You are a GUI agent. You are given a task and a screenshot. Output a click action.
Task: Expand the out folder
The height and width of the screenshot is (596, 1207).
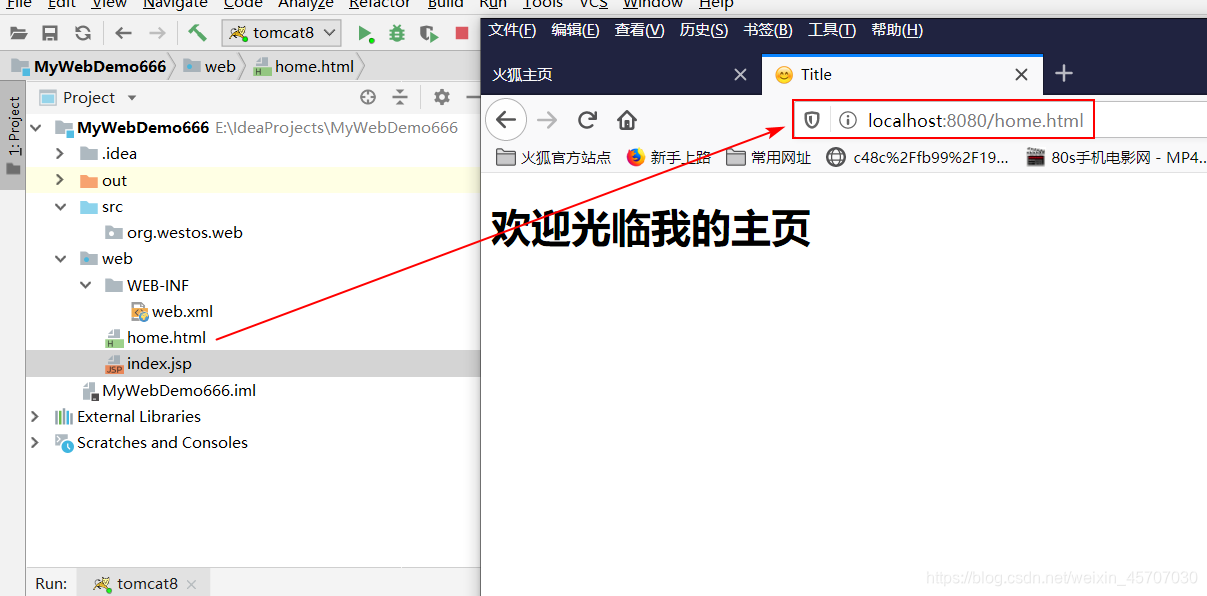click(60, 181)
